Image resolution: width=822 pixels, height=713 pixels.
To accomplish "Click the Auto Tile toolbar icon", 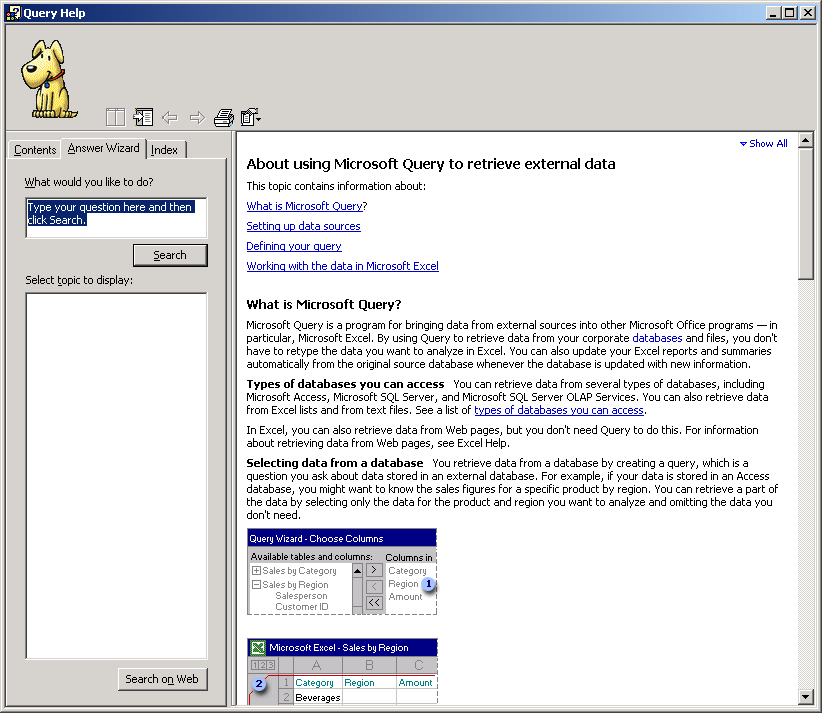I will pyautogui.click(x=115, y=117).
